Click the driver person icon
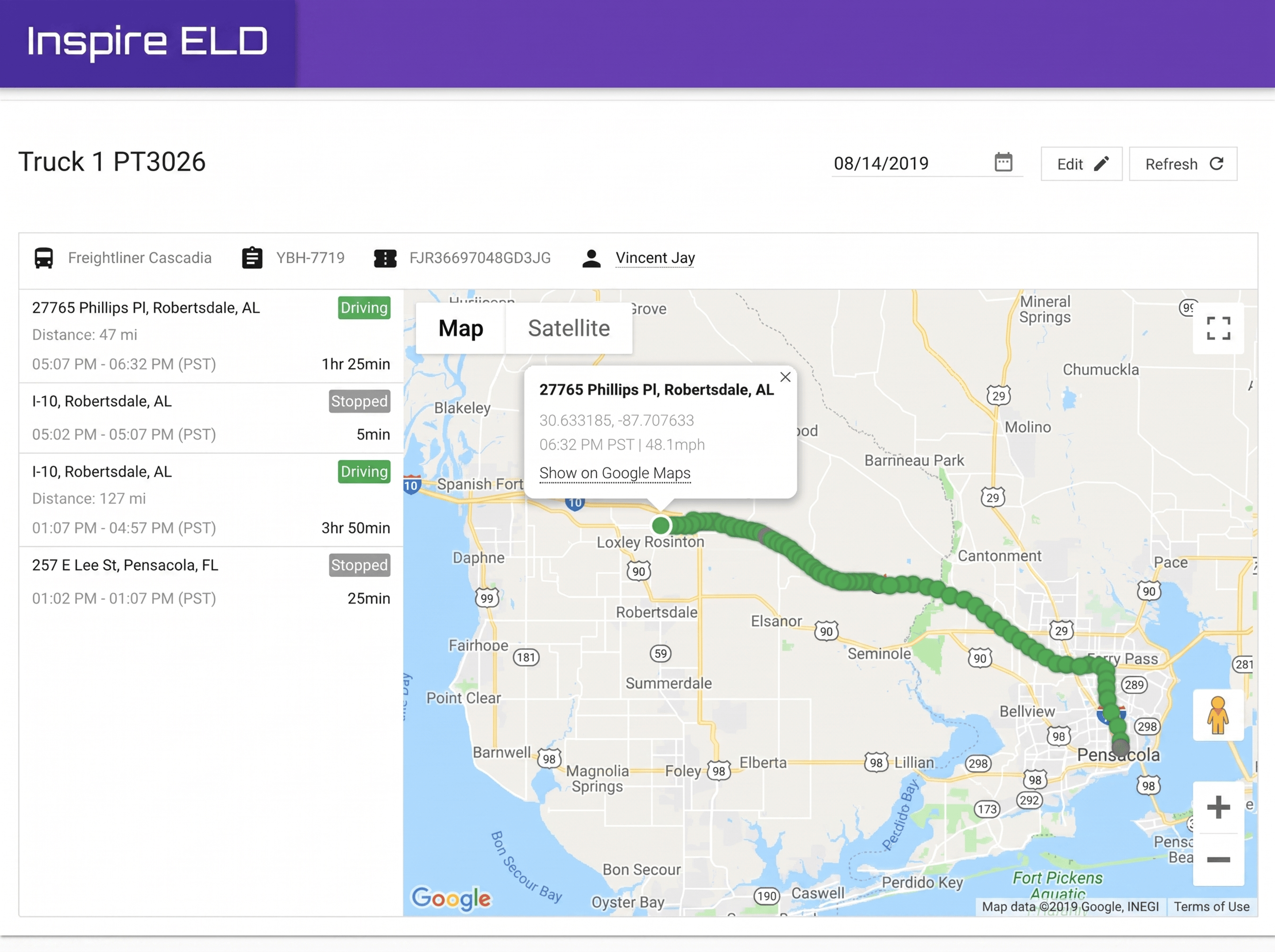Screen dimensions: 1275x952 pos(591,258)
